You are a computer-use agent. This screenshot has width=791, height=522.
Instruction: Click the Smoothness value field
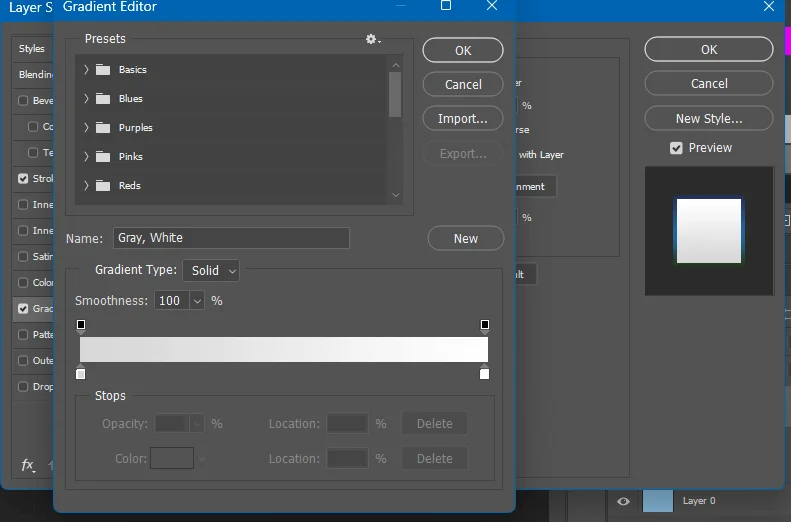point(172,301)
